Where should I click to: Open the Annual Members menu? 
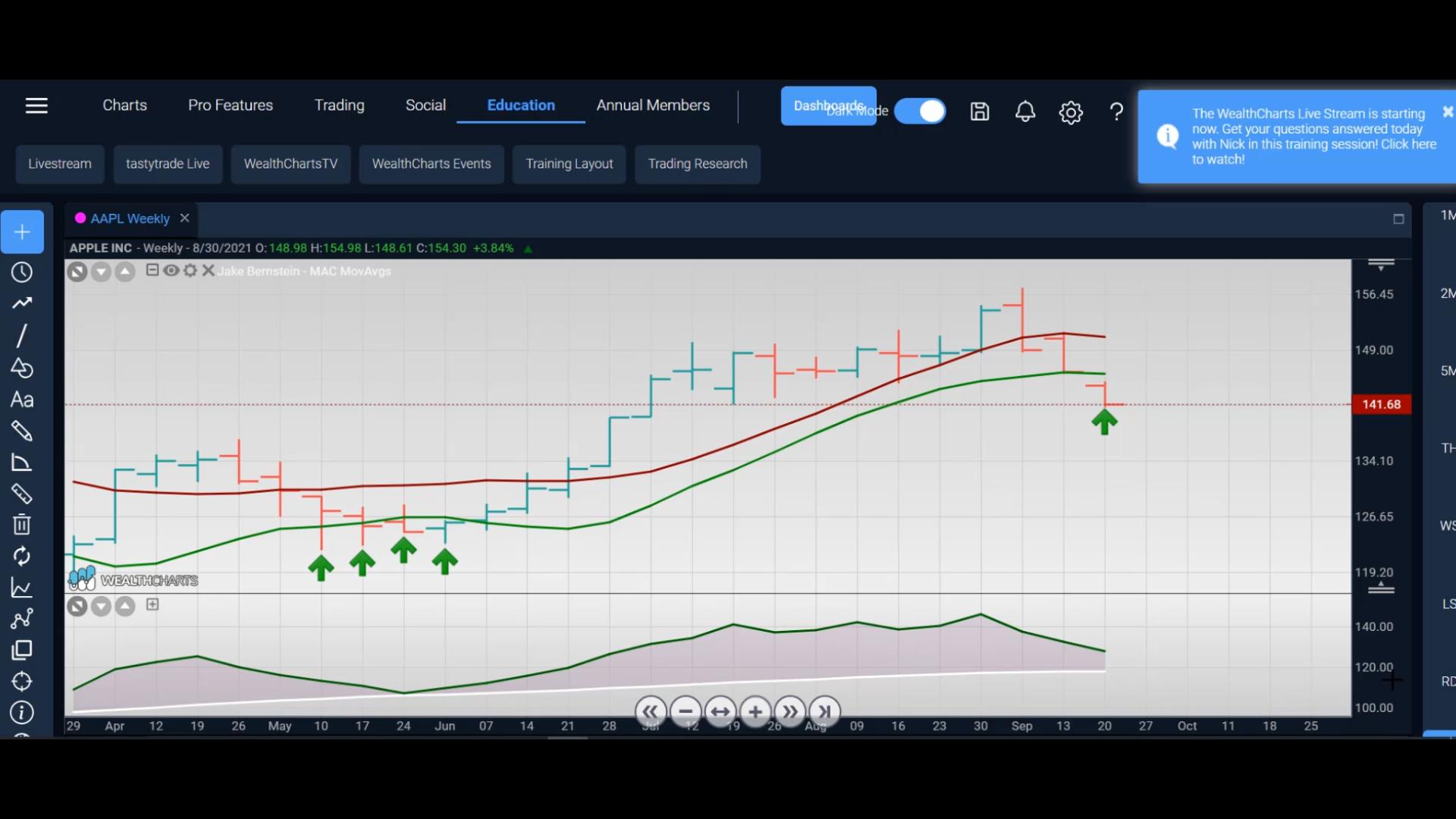653,105
